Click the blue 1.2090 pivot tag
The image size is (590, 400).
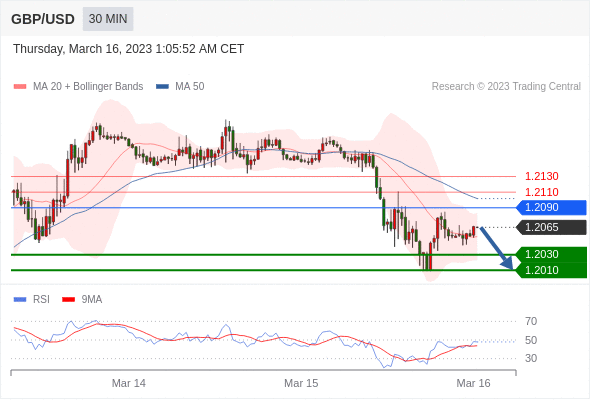[551, 207]
